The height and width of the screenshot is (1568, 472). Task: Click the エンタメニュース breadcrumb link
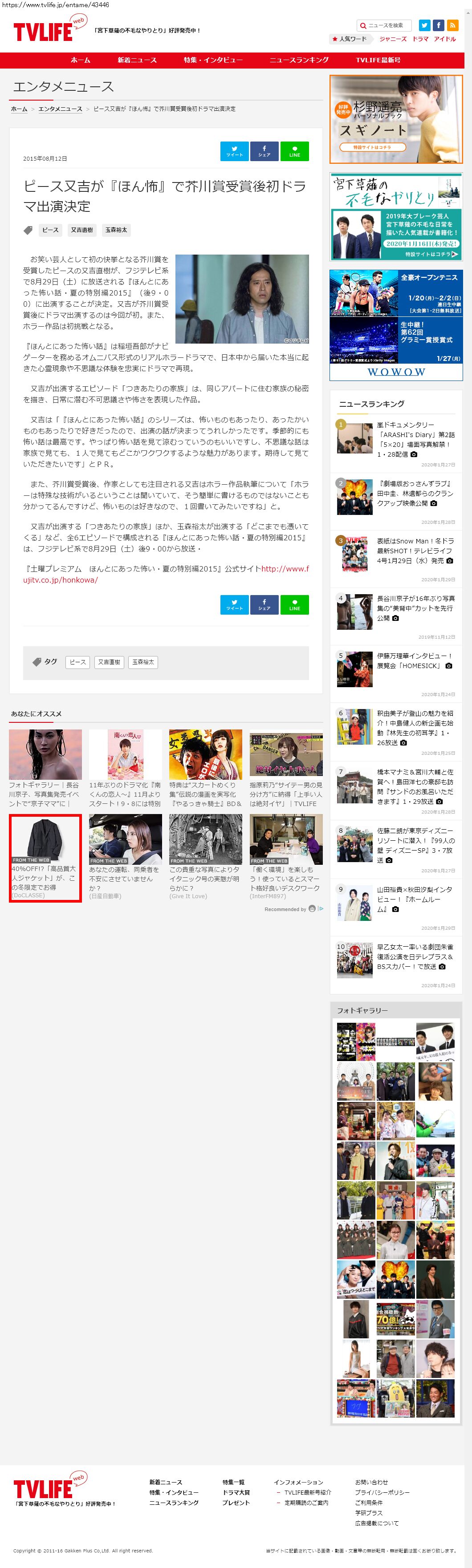pos(60,109)
